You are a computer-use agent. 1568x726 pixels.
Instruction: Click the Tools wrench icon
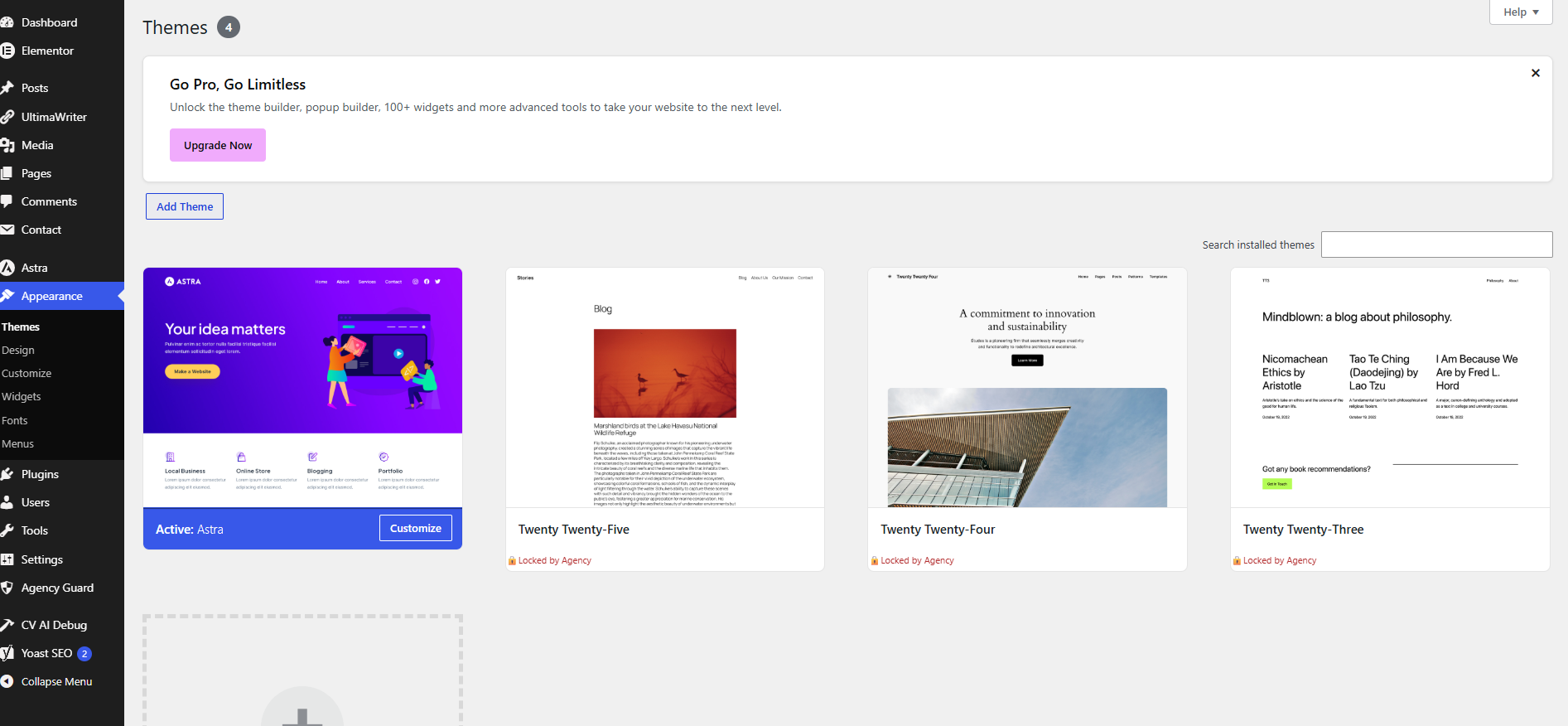tap(7, 530)
